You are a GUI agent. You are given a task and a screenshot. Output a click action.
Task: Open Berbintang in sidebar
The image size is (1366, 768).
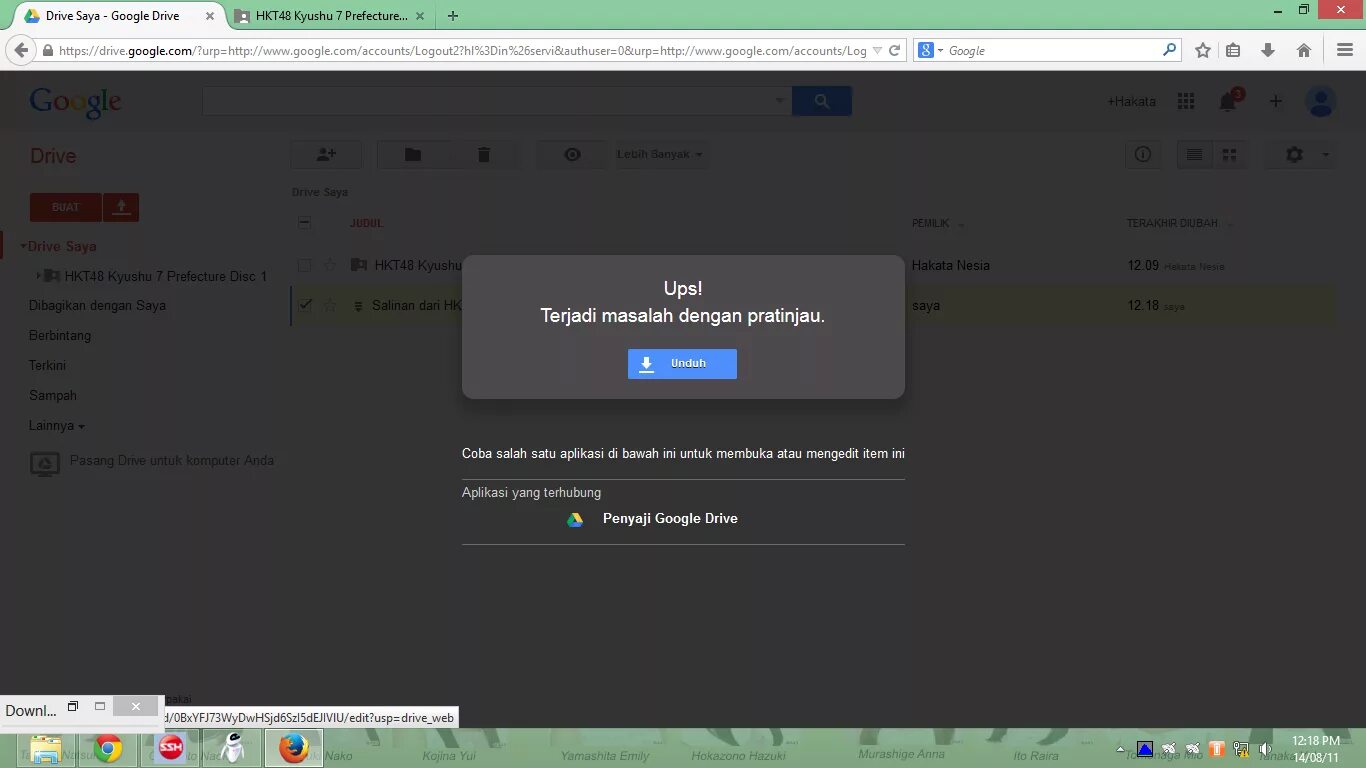coord(60,336)
